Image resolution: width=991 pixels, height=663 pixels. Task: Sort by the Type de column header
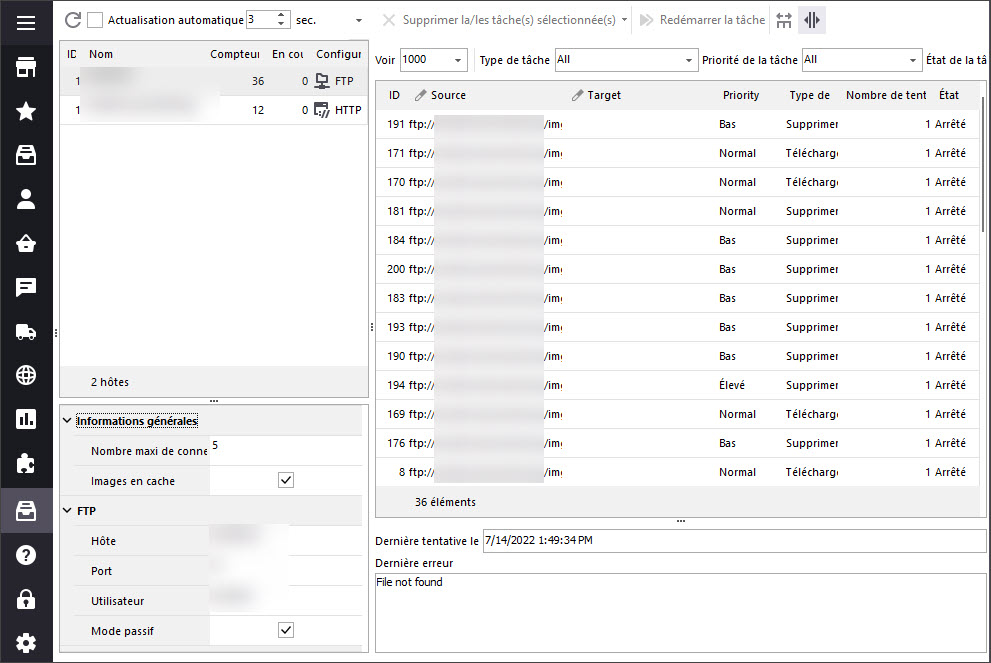[810, 95]
